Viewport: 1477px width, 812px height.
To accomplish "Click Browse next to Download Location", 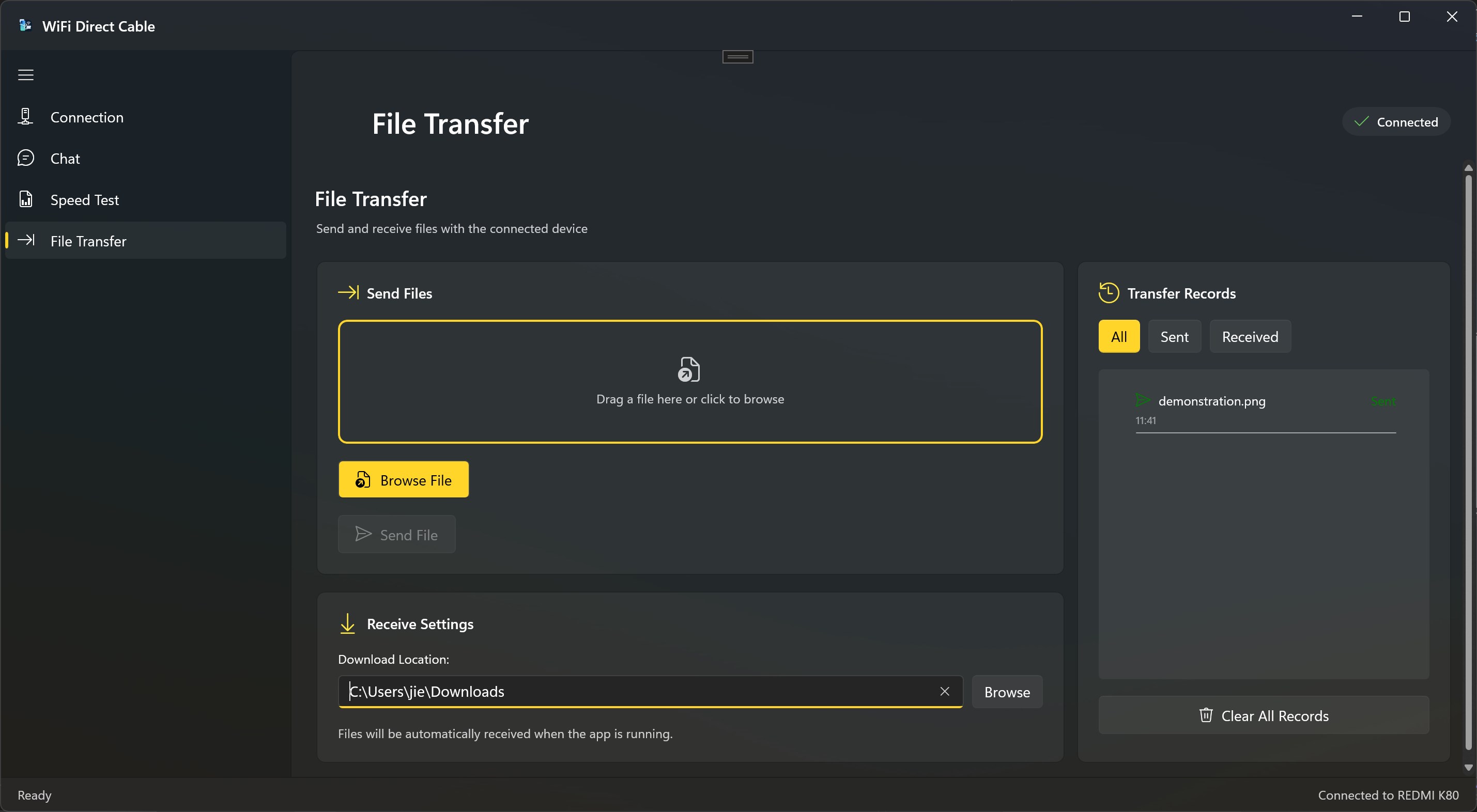I will 1007,692.
